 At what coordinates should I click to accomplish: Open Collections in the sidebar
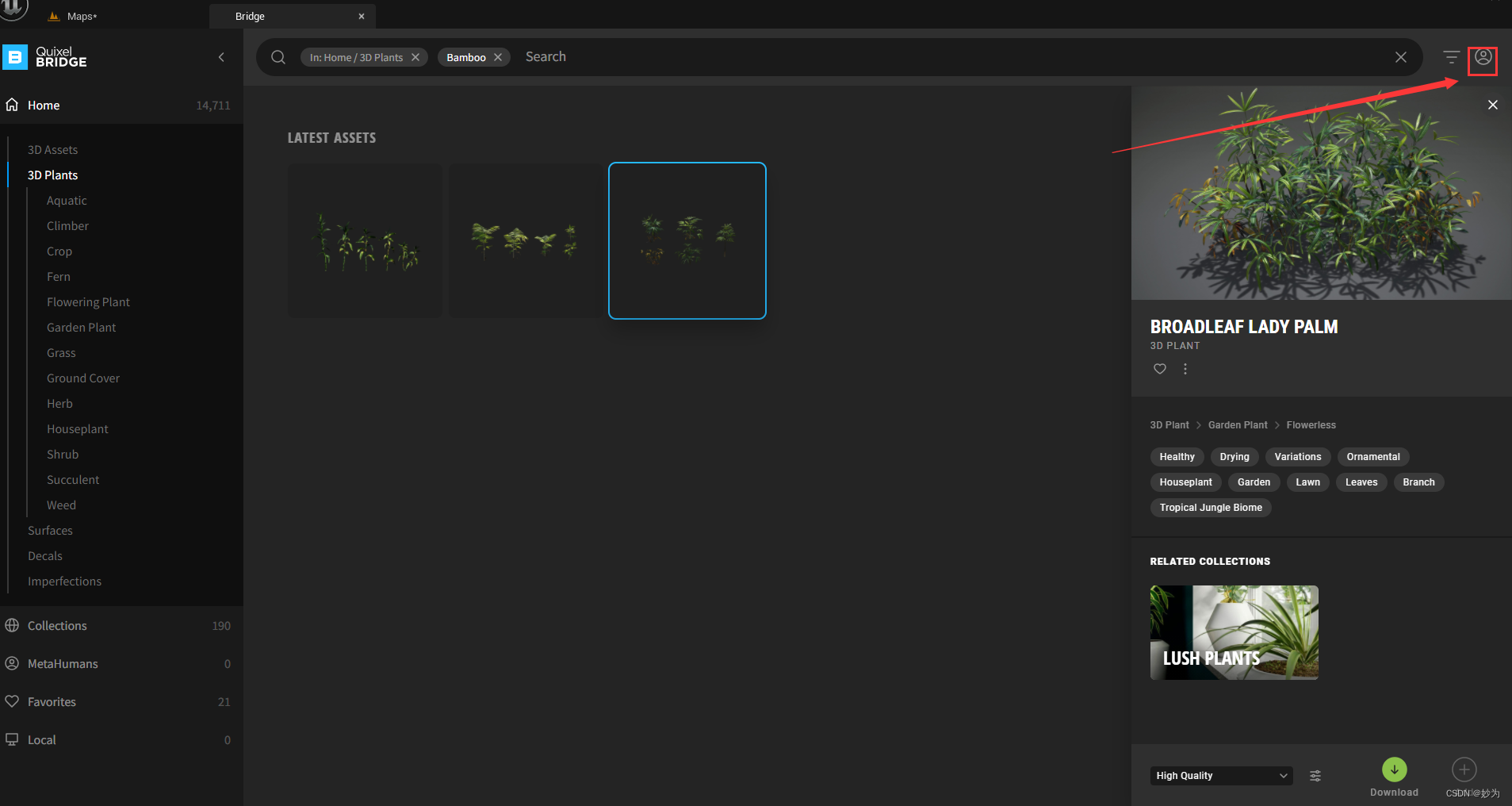click(121, 626)
